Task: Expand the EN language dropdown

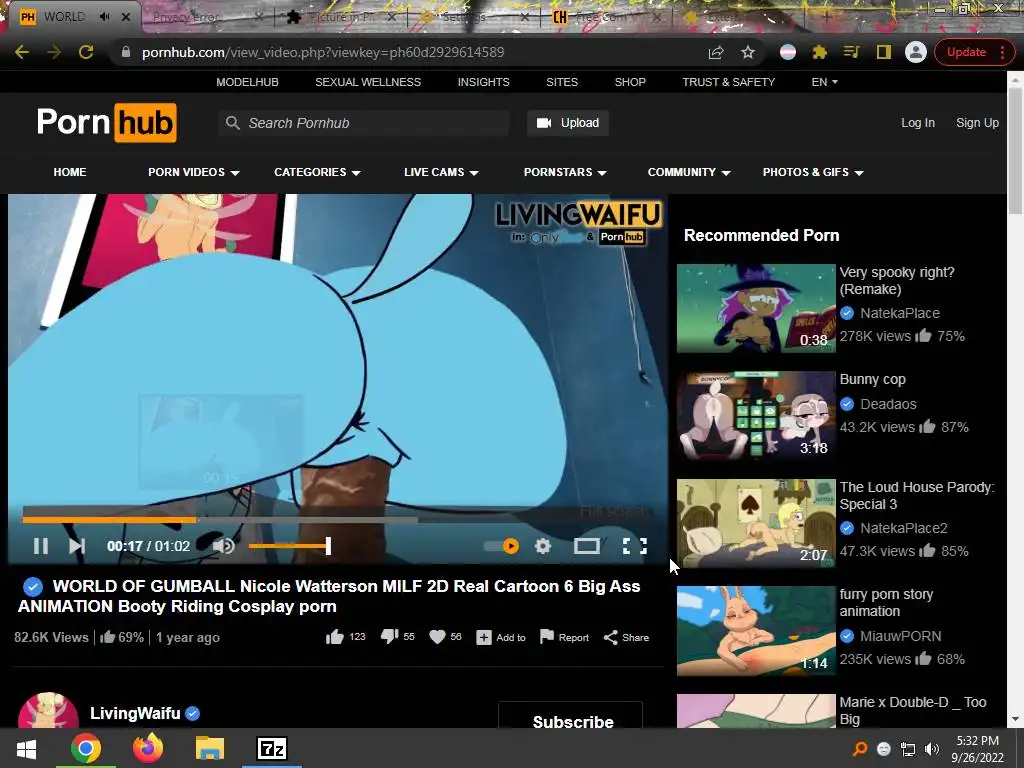Action: tap(824, 82)
